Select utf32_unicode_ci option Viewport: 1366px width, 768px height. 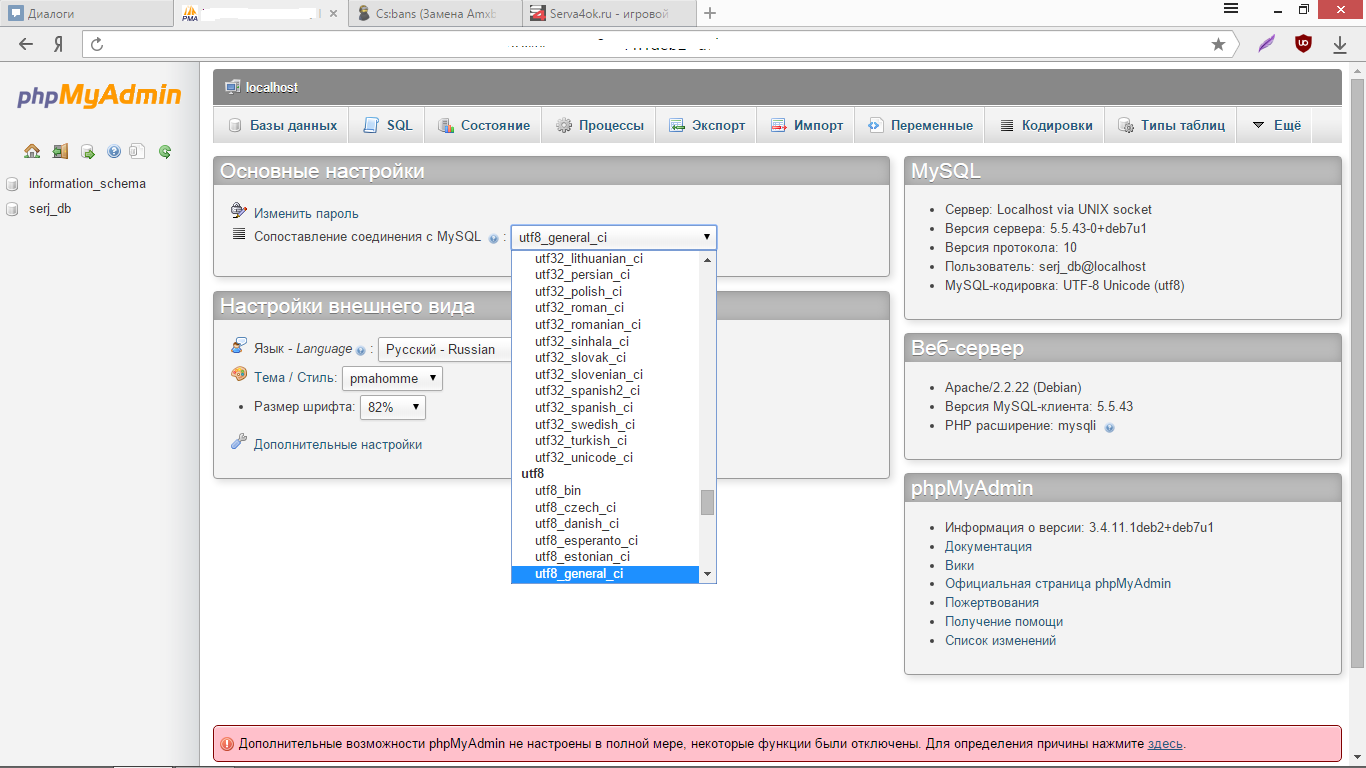(606, 458)
